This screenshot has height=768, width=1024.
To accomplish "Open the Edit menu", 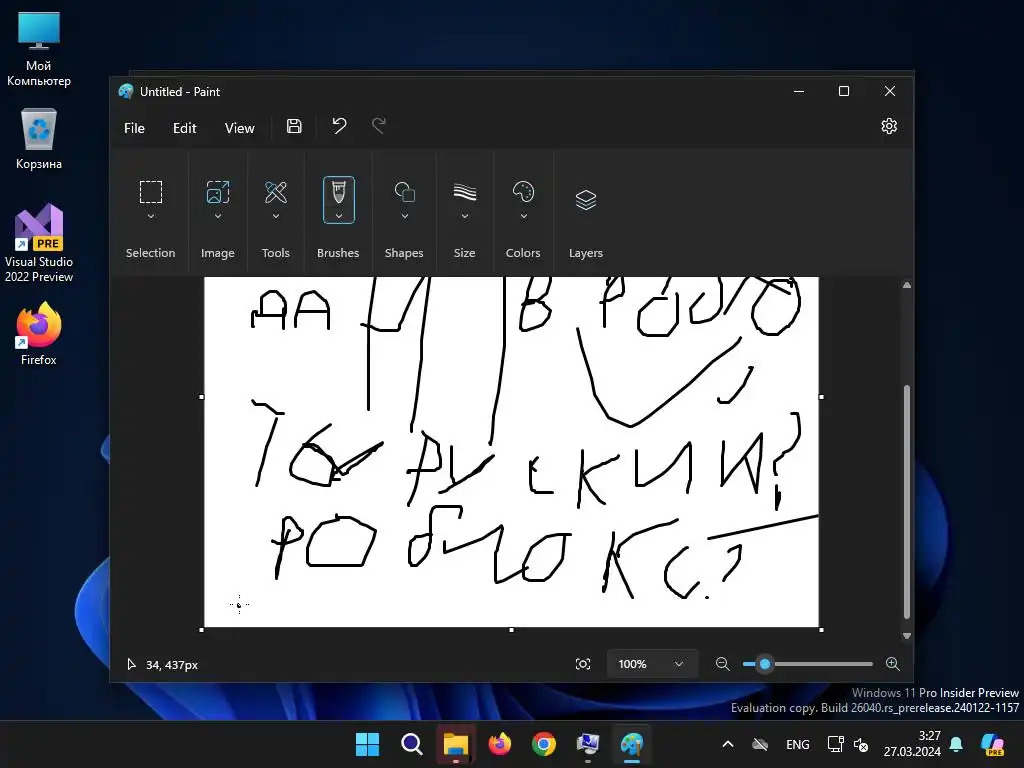I will (x=185, y=128).
